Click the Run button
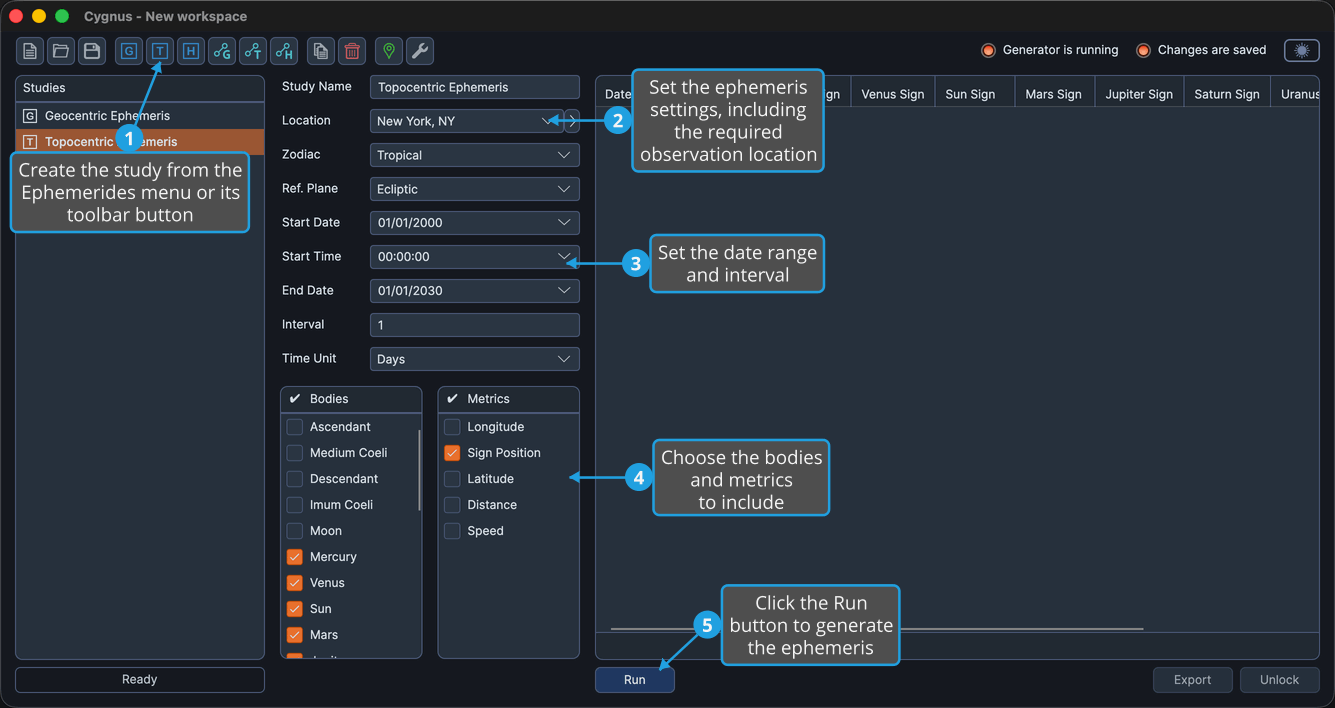This screenshot has width=1335, height=708. pos(635,680)
